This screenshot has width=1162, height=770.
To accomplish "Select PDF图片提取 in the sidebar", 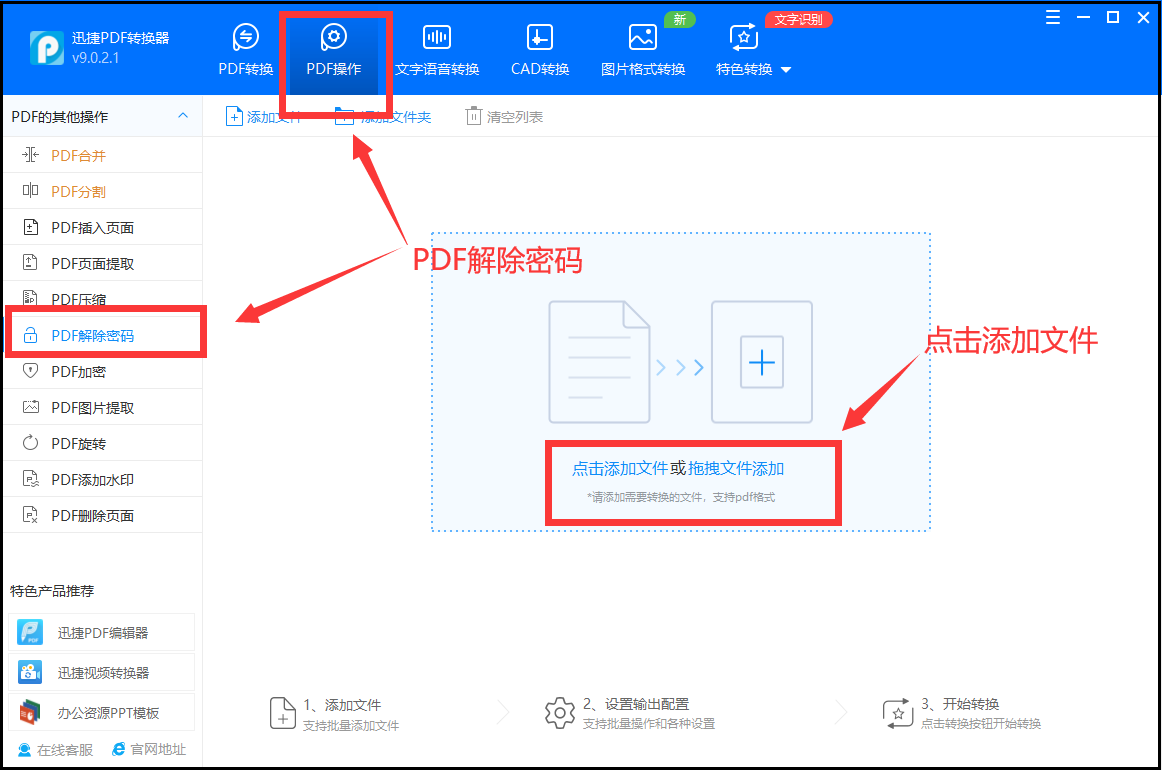I will [x=103, y=407].
